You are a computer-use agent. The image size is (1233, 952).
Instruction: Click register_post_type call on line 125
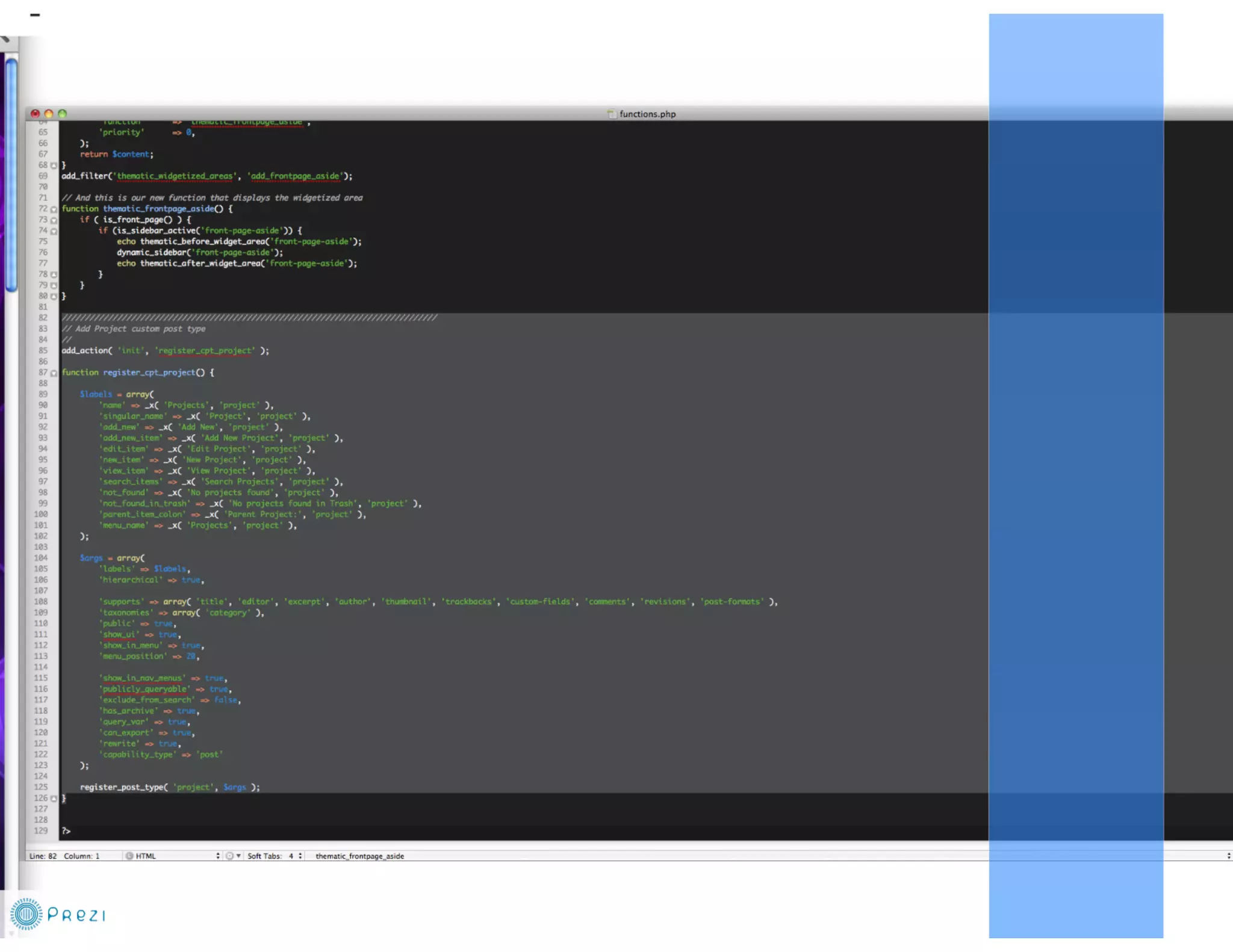[x=170, y=788]
